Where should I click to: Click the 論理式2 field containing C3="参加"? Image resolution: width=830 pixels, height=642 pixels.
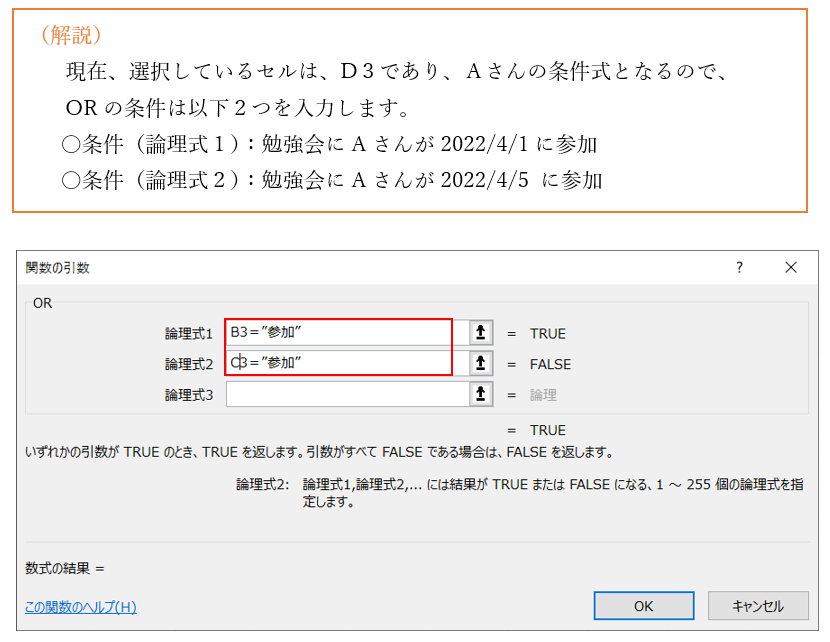tap(340, 363)
